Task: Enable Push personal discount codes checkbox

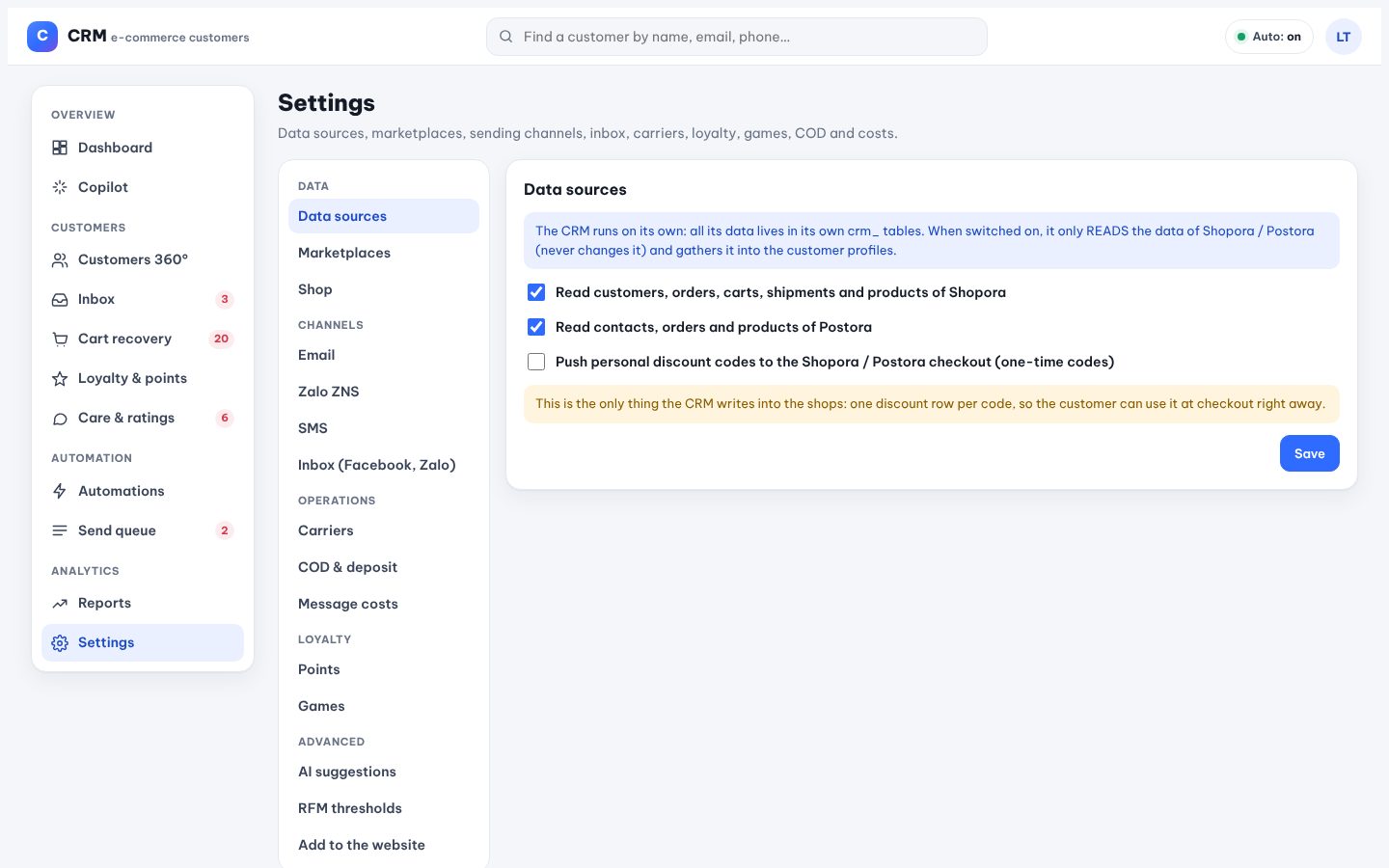Action: tap(536, 362)
